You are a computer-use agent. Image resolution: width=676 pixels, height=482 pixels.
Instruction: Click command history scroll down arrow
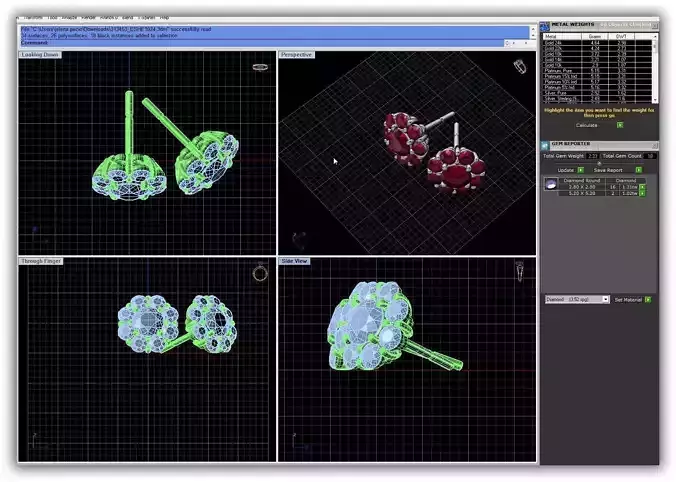[x=533, y=36]
